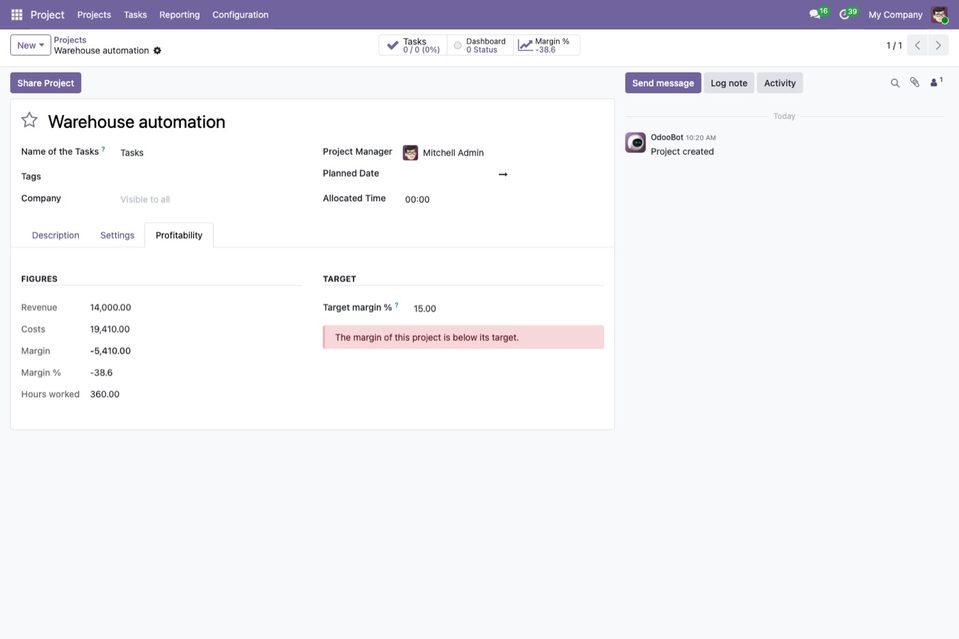Show followers via the person icon

(x=936, y=83)
